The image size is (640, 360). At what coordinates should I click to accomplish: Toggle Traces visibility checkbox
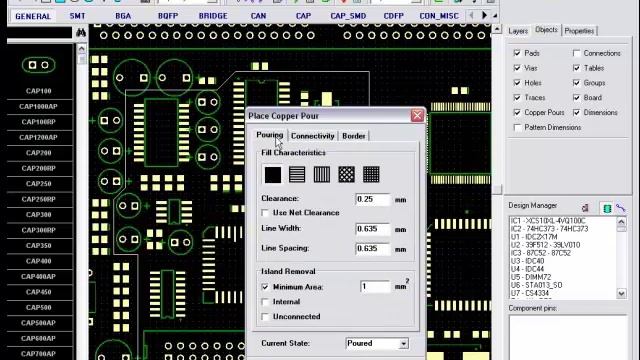(x=517, y=98)
